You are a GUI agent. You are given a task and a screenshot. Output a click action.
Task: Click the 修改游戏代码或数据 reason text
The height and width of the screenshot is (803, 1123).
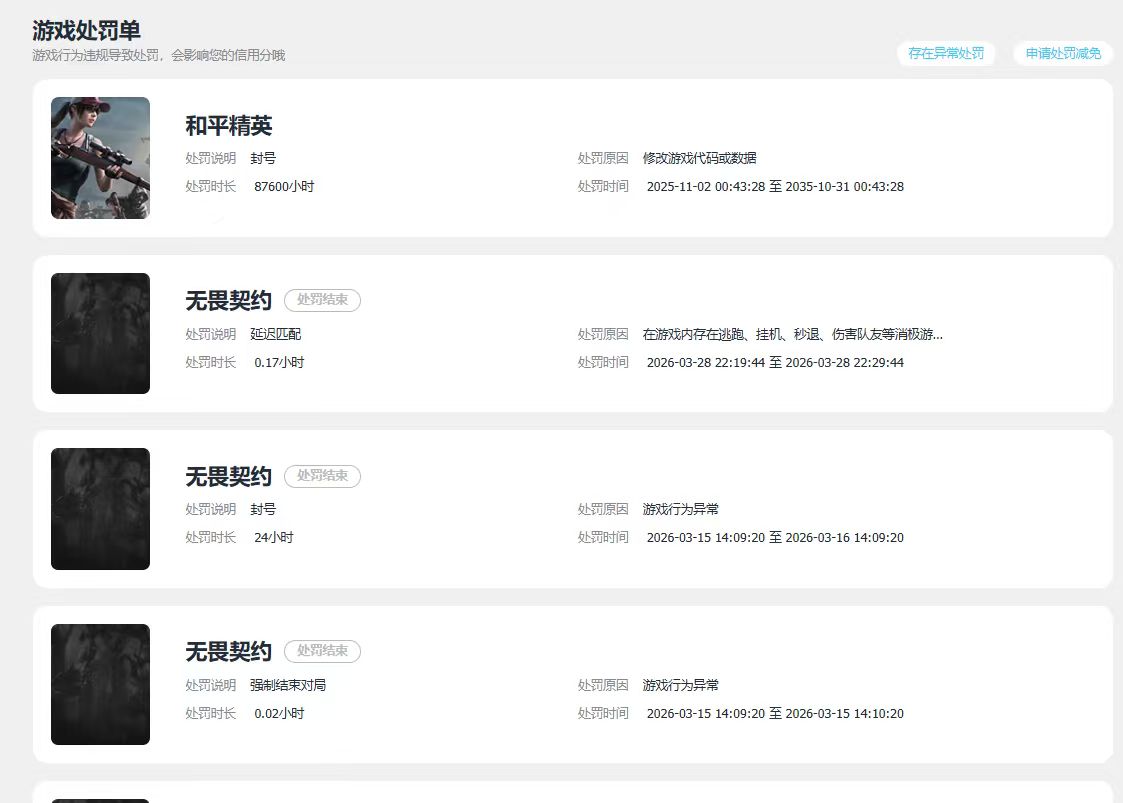click(x=700, y=158)
